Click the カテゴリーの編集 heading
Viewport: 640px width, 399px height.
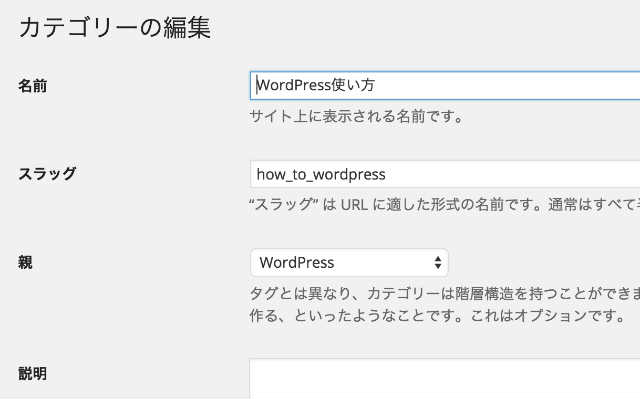[115, 28]
